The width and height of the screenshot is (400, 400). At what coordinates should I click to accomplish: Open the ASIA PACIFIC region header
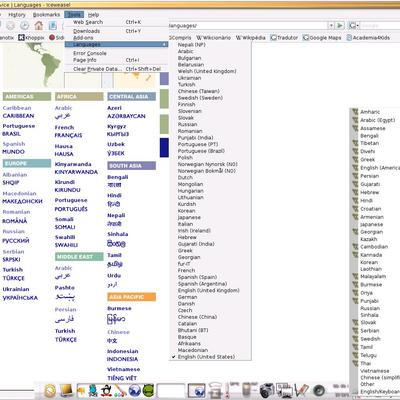coord(131,297)
